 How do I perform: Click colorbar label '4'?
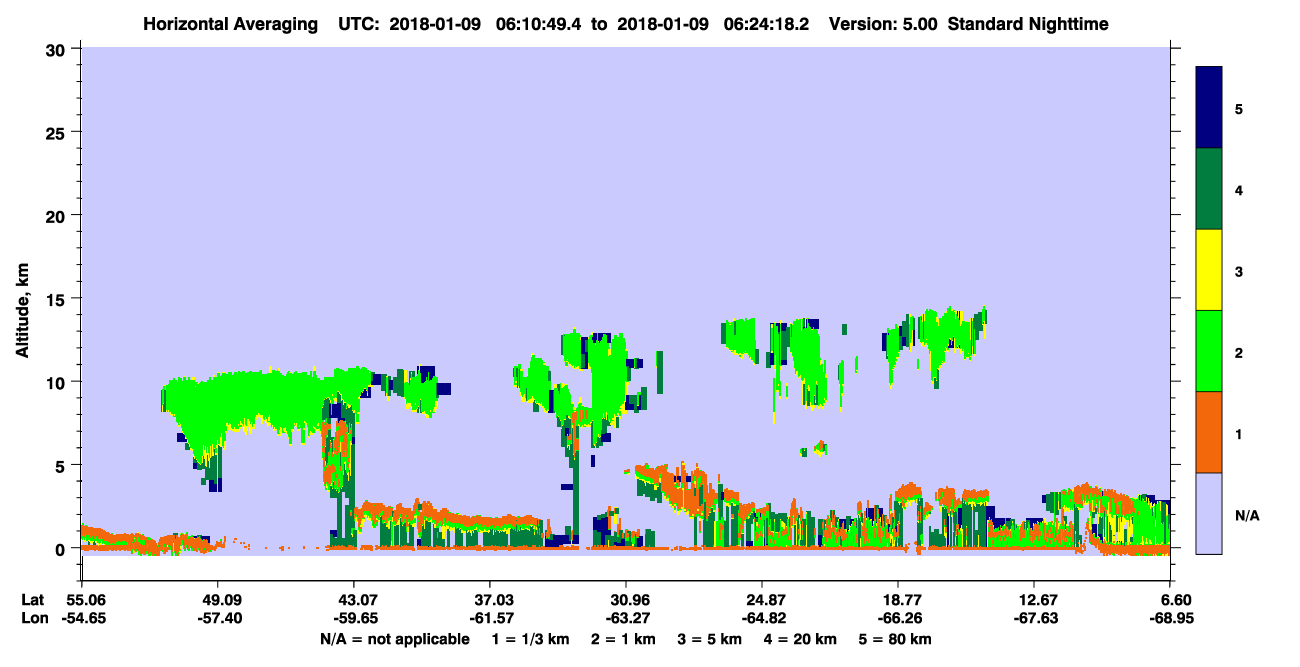click(x=1239, y=190)
